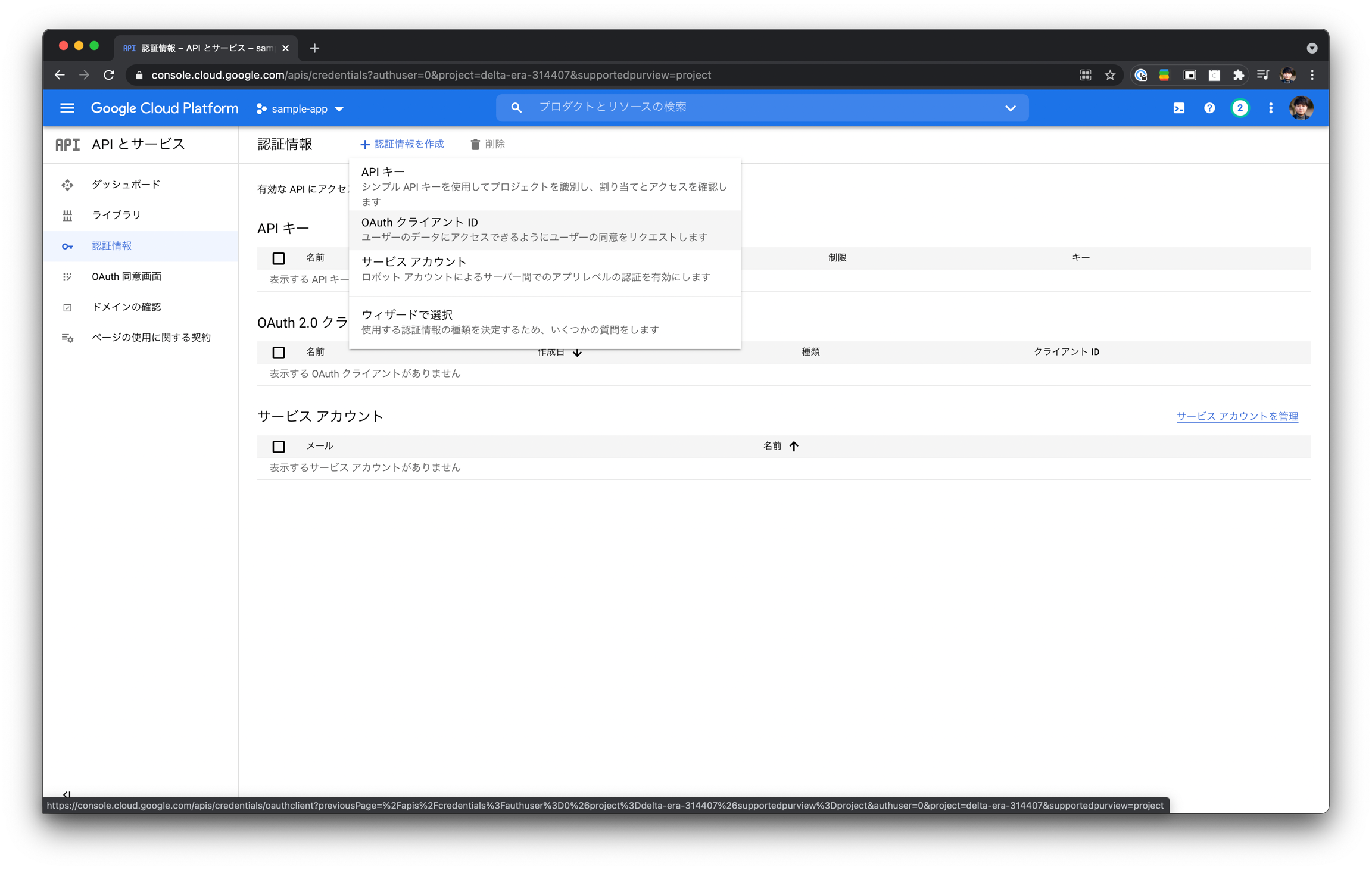Collapse the left sidebar panel arrow
Viewport: 1372px width, 870px height.
pyautogui.click(x=67, y=794)
